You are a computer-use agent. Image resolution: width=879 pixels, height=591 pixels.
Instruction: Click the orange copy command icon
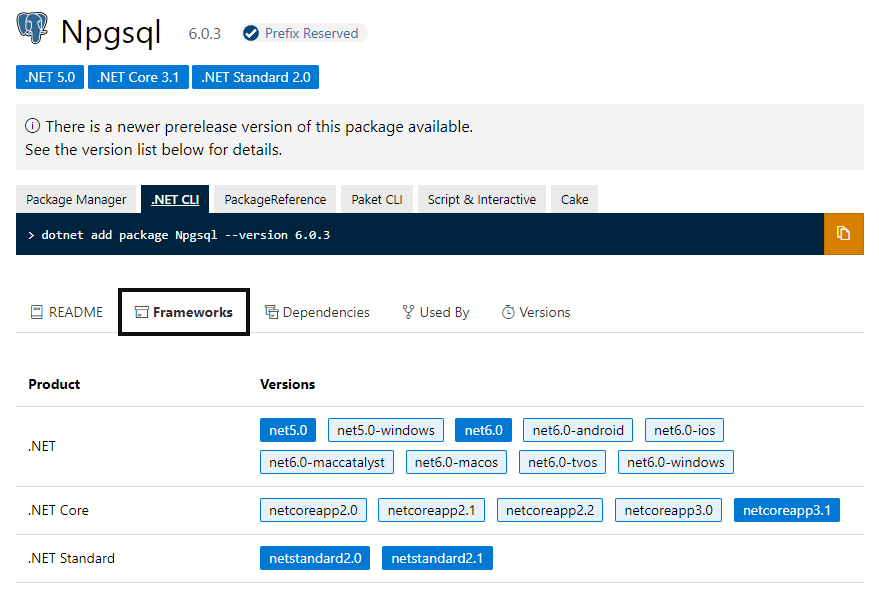coord(843,234)
